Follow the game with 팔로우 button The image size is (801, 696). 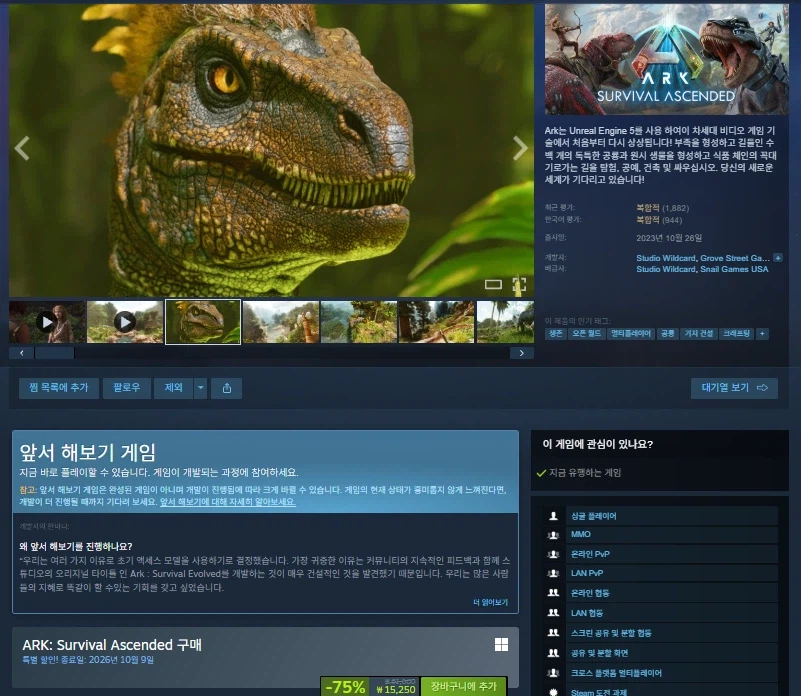click(127, 388)
